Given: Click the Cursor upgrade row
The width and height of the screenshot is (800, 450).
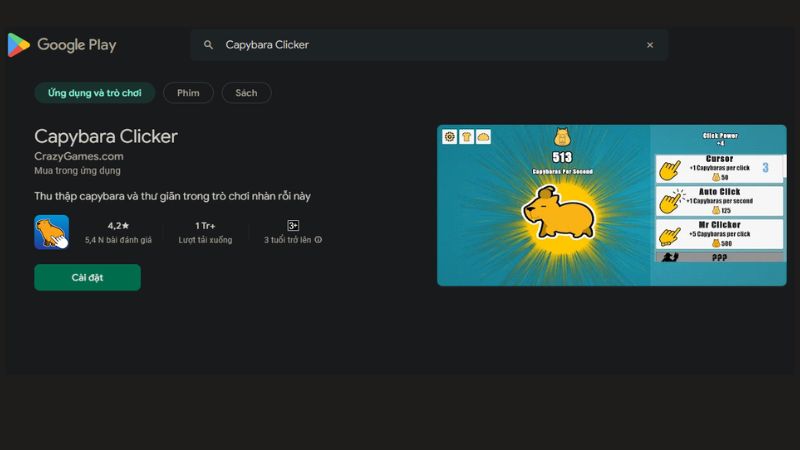Looking at the screenshot, I should click(719, 168).
